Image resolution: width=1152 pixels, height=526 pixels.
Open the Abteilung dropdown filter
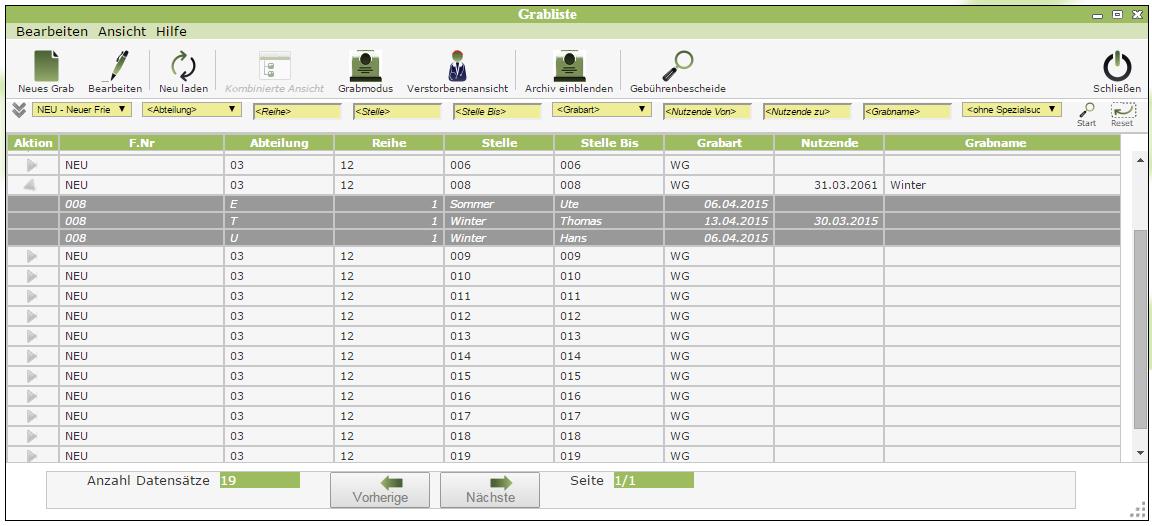coord(192,109)
